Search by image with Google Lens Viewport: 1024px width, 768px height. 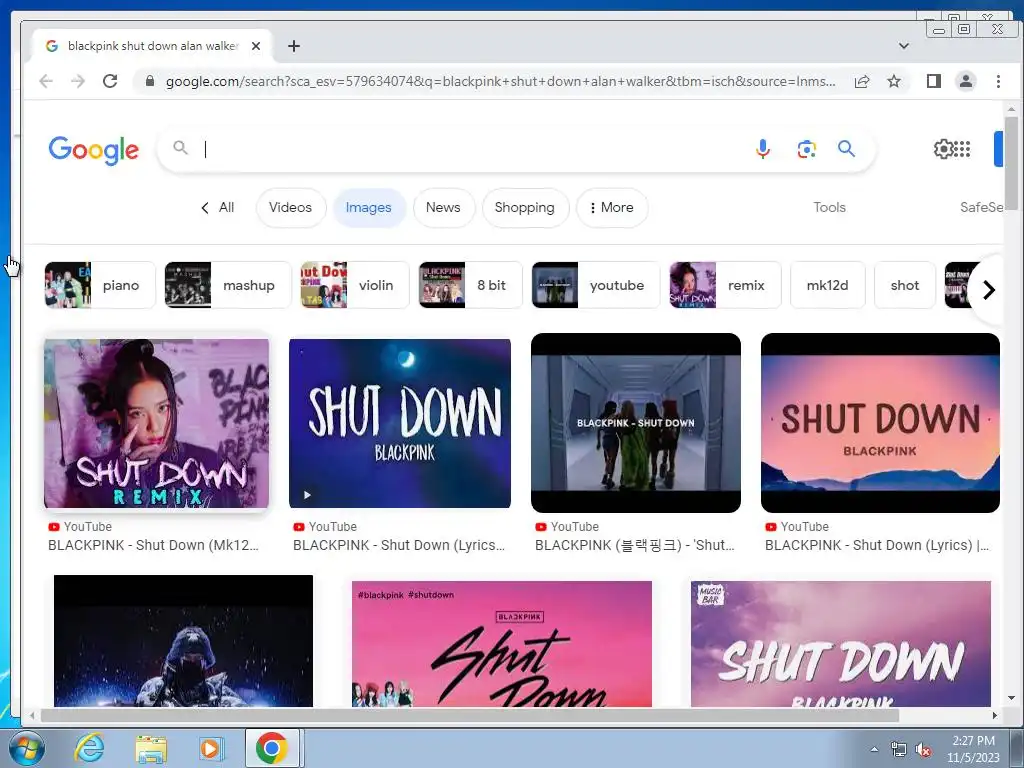coord(807,149)
